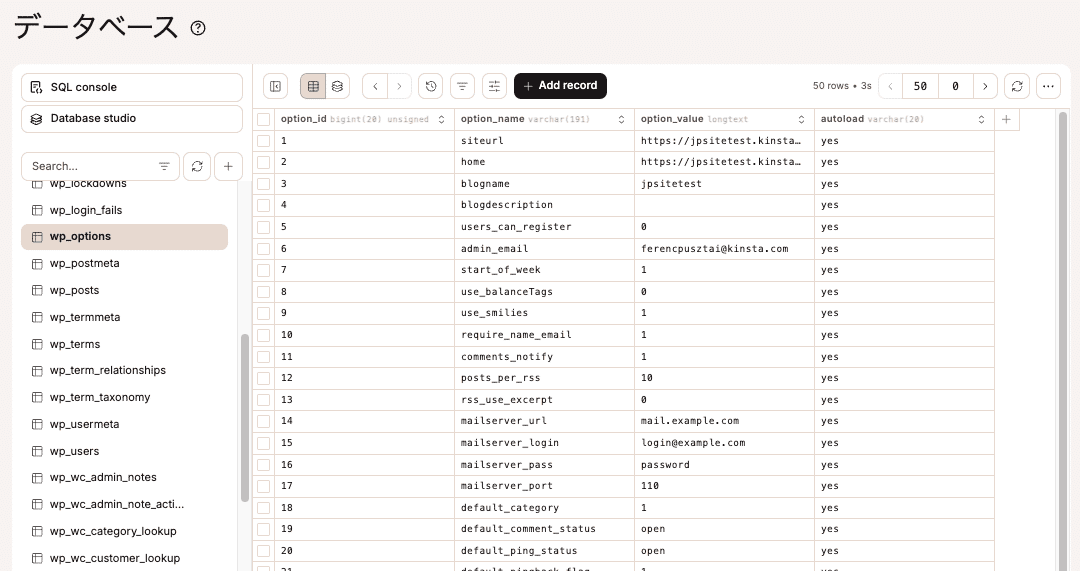Click the help icon beside the page title

(198, 28)
